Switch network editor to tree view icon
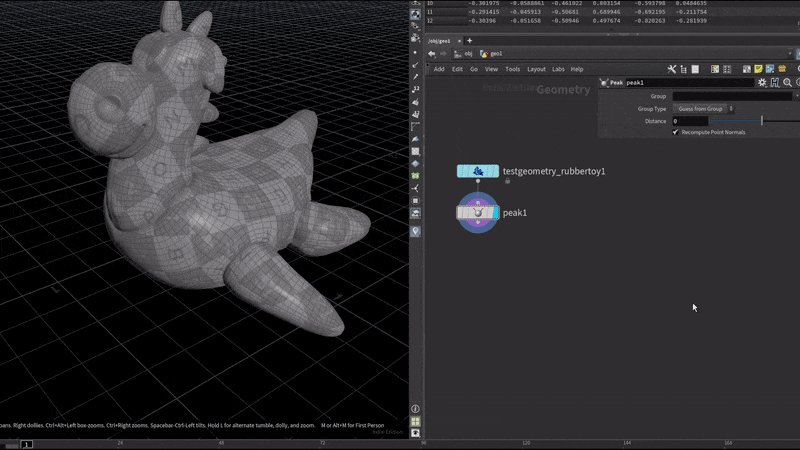The image size is (800, 450). 684,69
